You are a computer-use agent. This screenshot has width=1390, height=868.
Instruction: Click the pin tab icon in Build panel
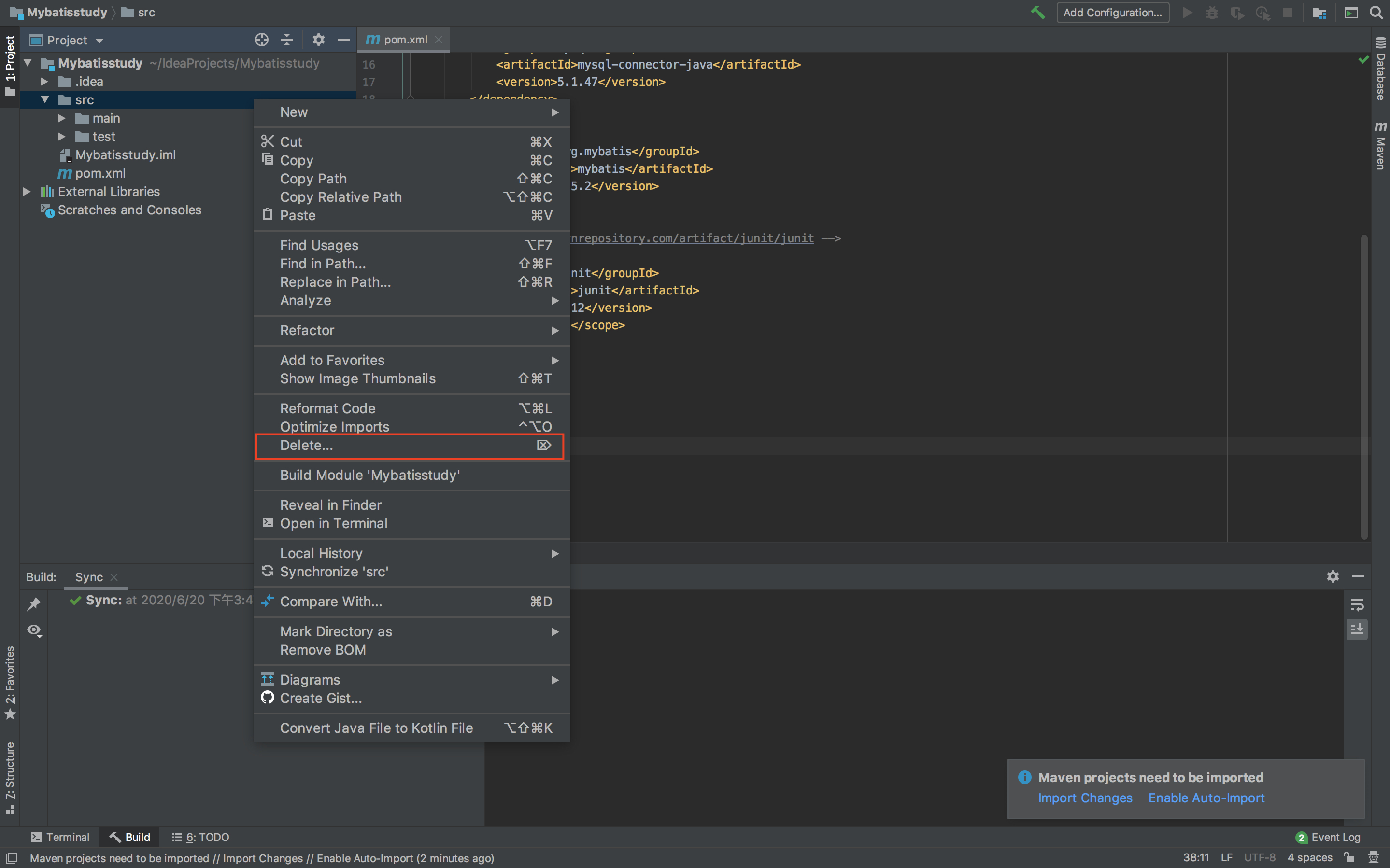tap(34, 603)
